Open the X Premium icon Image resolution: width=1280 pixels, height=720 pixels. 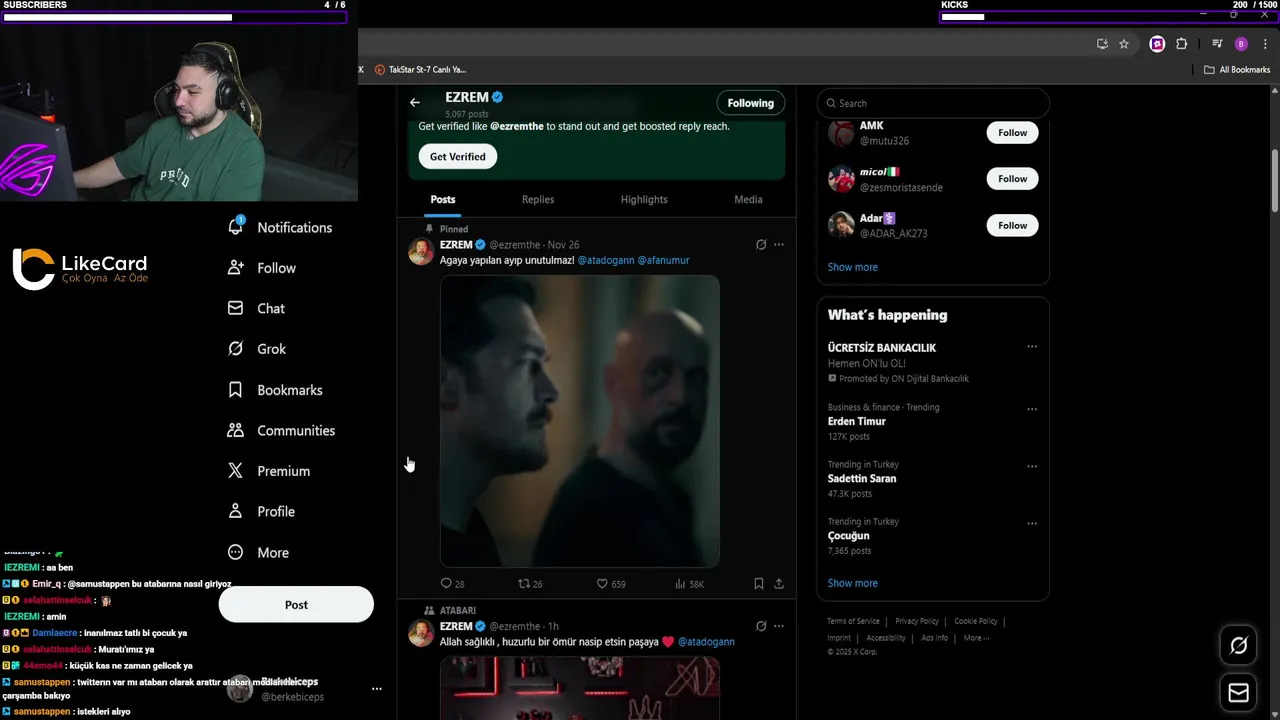tap(236, 471)
